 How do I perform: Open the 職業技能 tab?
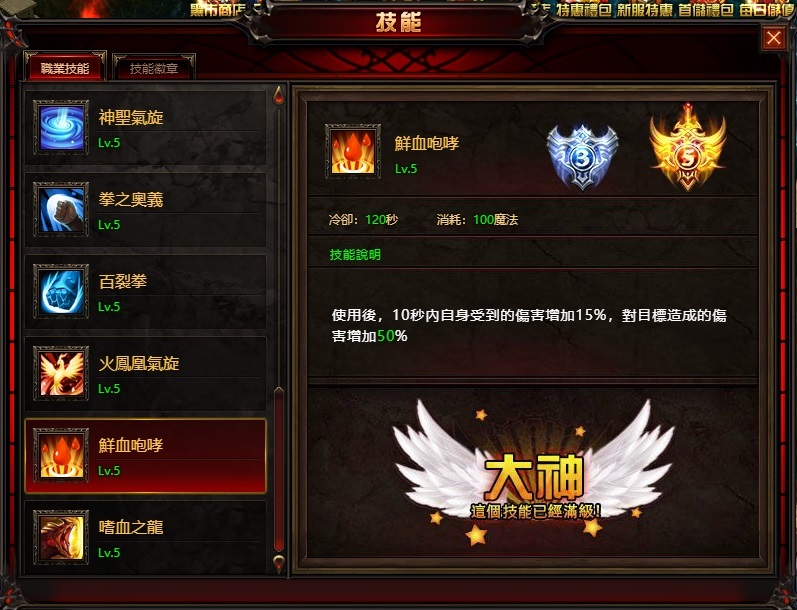tap(65, 68)
